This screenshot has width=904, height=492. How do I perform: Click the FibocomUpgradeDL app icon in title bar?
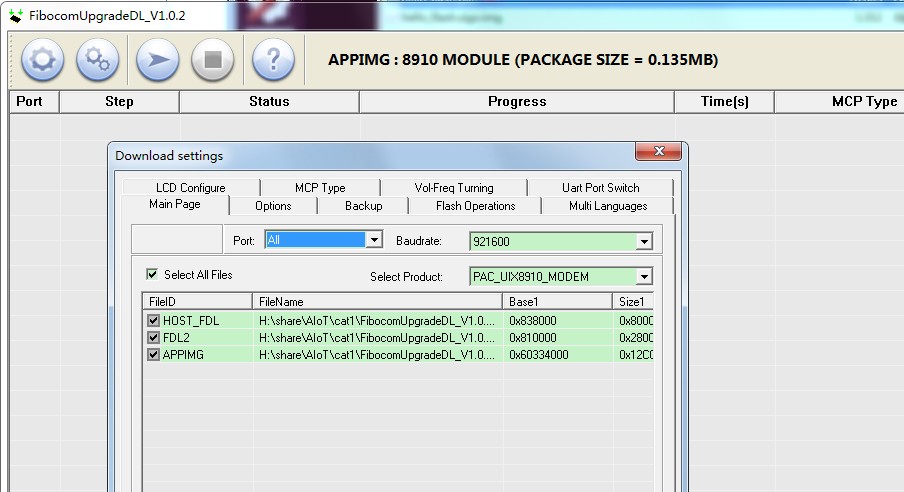click(x=16, y=16)
